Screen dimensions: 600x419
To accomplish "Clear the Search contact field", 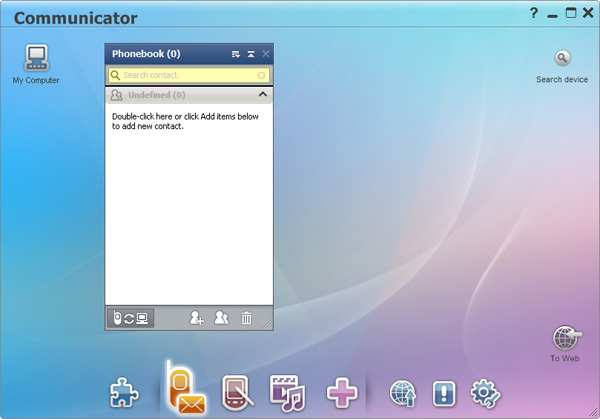I will [x=261, y=75].
